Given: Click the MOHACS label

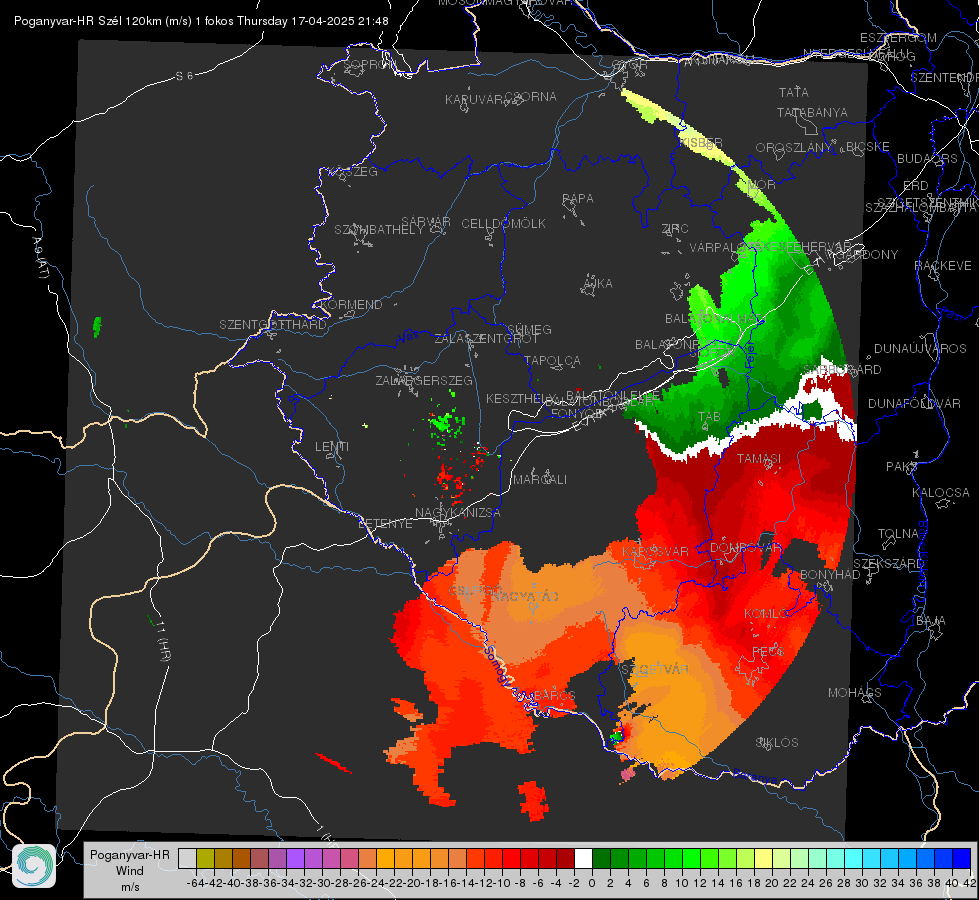Looking at the screenshot, I should 854,693.
